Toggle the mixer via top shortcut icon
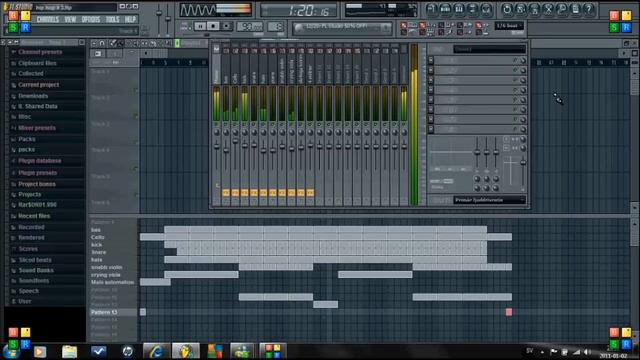Image resolution: width=640 pixels, height=360 pixels. click(x=486, y=9)
